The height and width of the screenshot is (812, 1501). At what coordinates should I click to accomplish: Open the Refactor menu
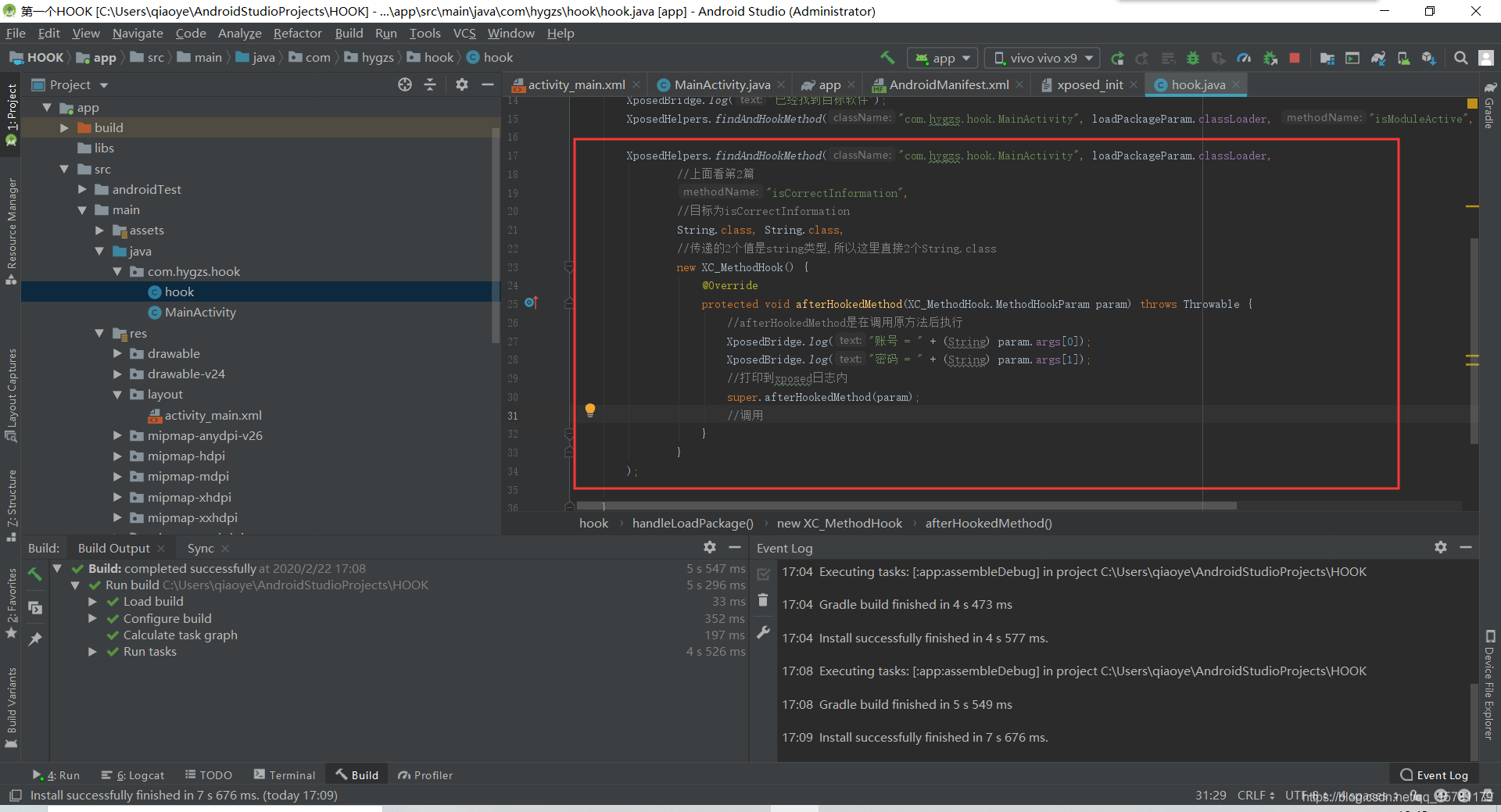pos(297,33)
